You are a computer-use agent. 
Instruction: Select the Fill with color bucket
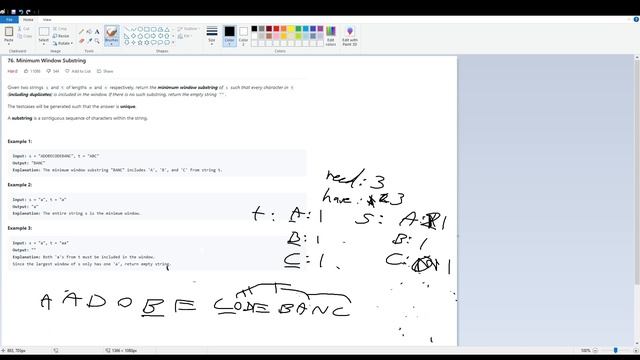(x=89, y=31)
